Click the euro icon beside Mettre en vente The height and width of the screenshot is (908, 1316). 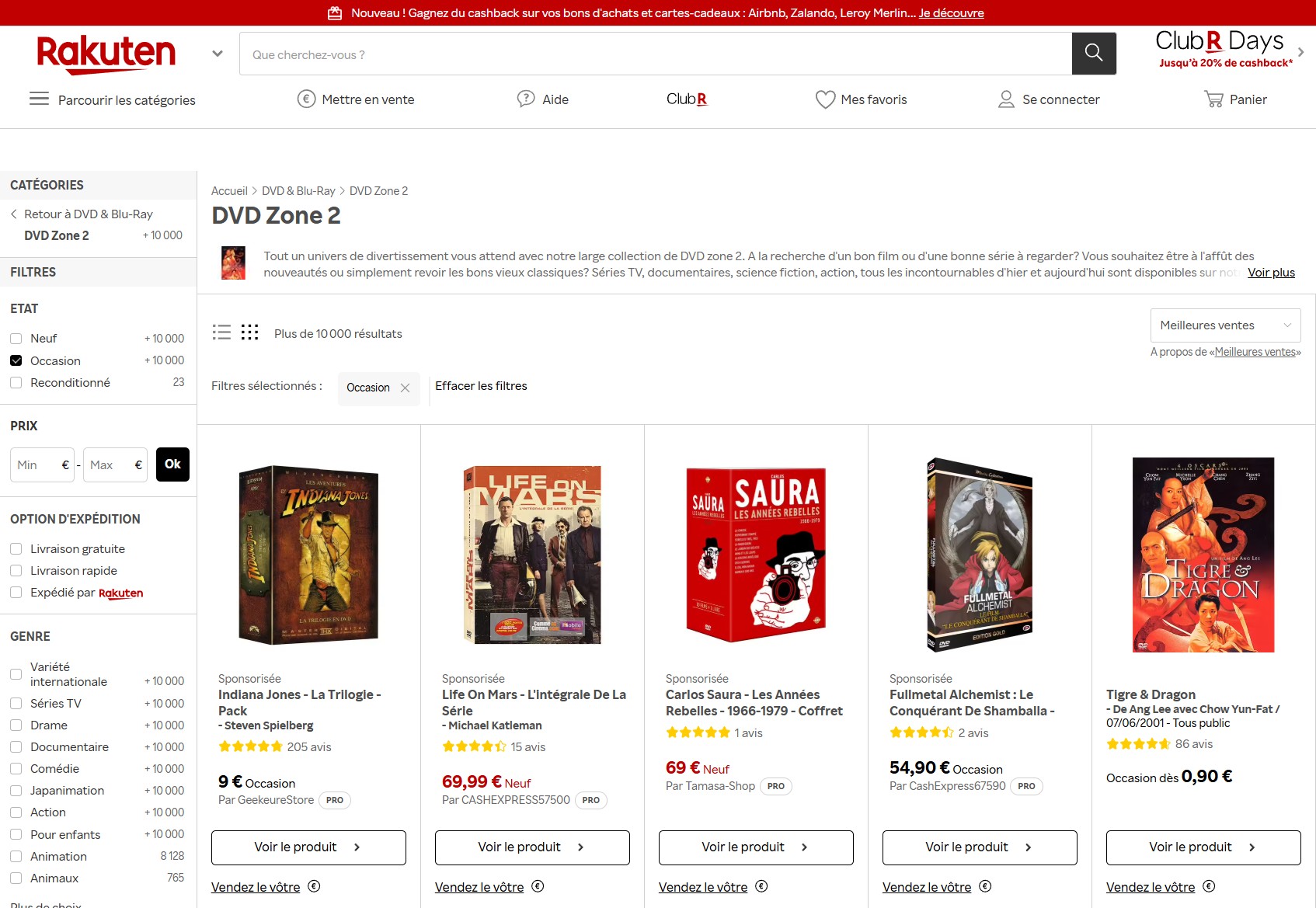(307, 99)
